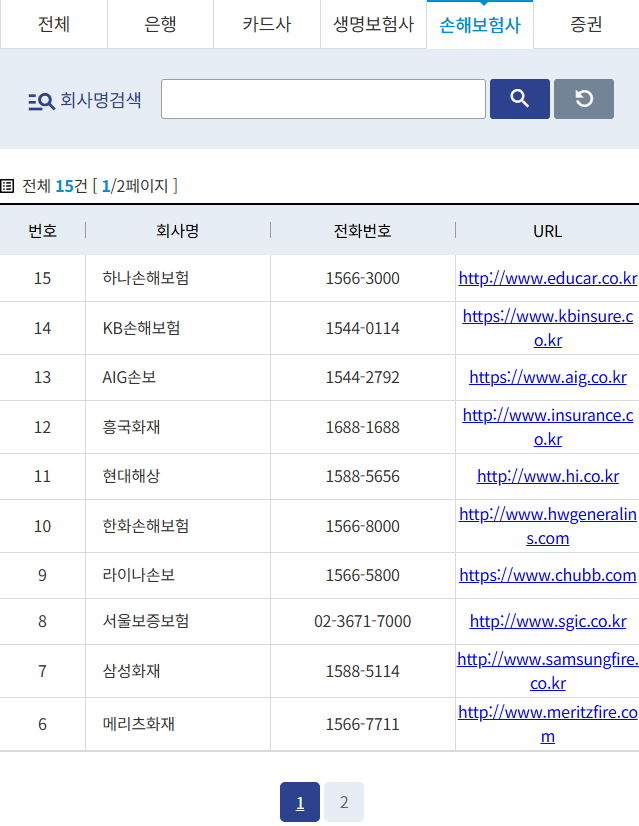
Task: Click the page 1 pagination button
Action: 300,802
